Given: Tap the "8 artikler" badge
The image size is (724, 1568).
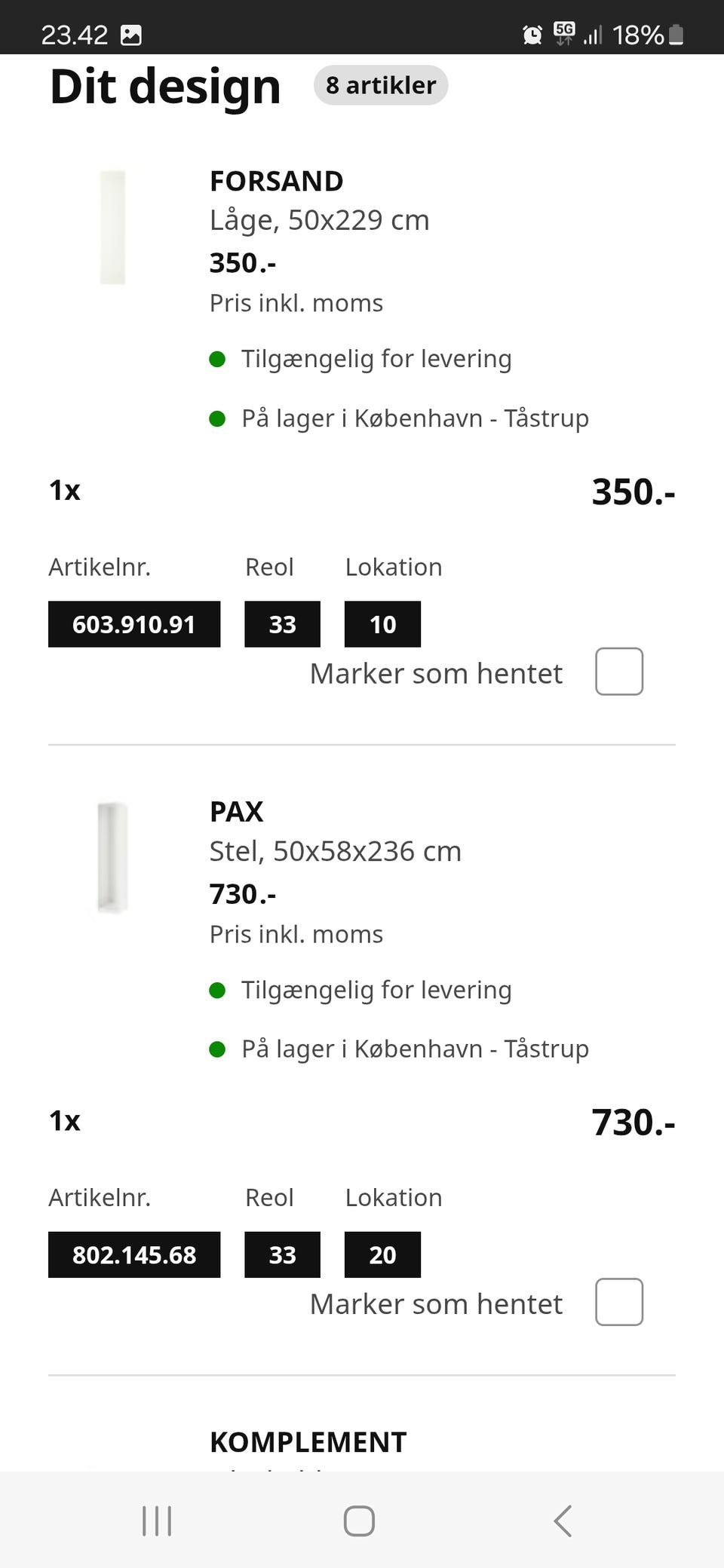Looking at the screenshot, I should tap(381, 85).
